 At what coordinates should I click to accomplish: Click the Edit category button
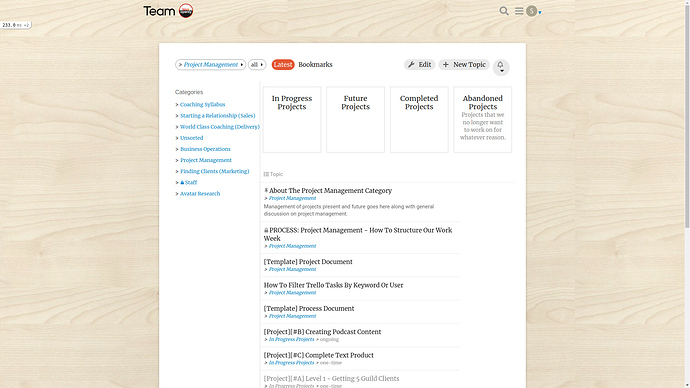[419, 65]
